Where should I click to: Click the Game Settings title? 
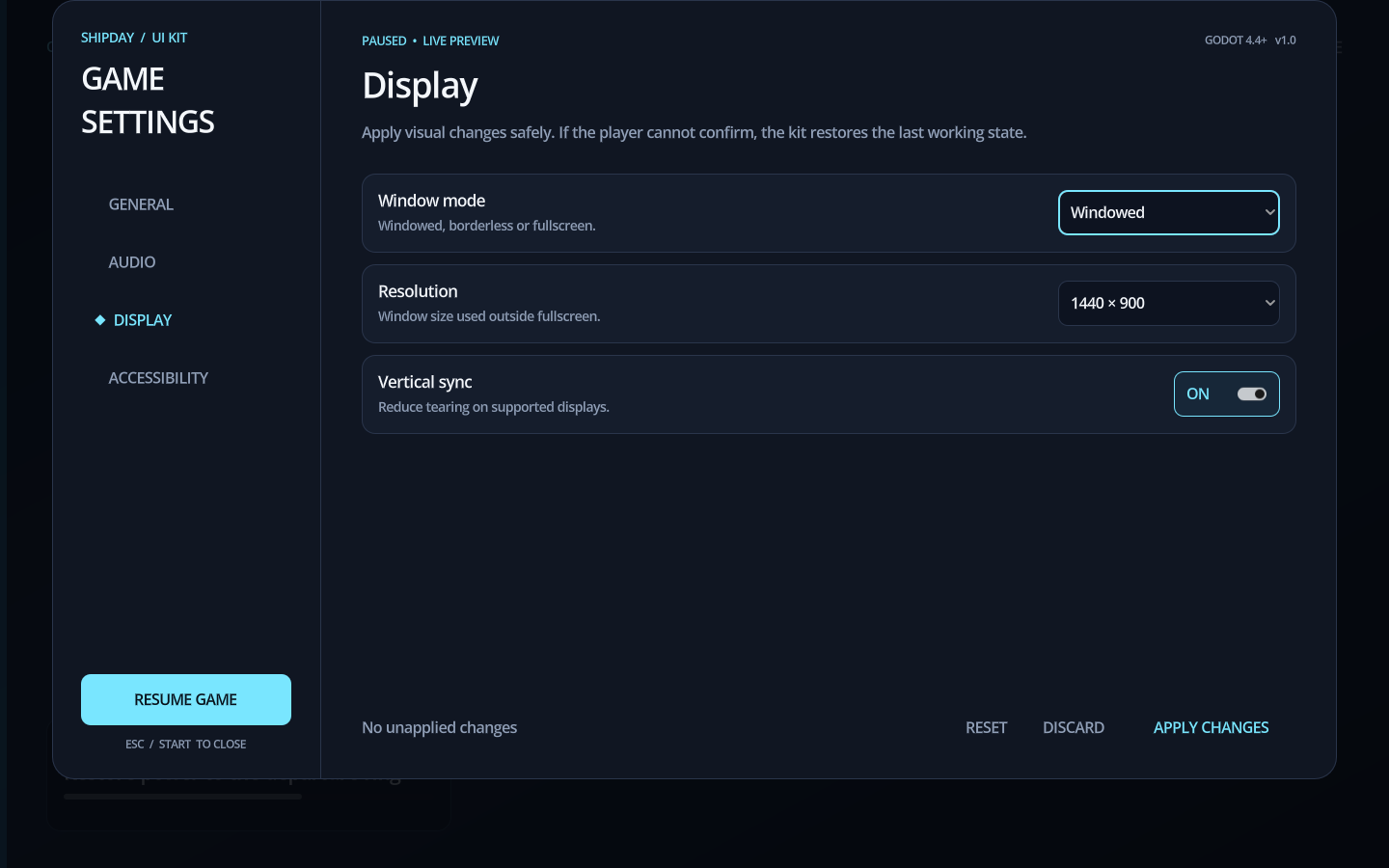[x=148, y=100]
